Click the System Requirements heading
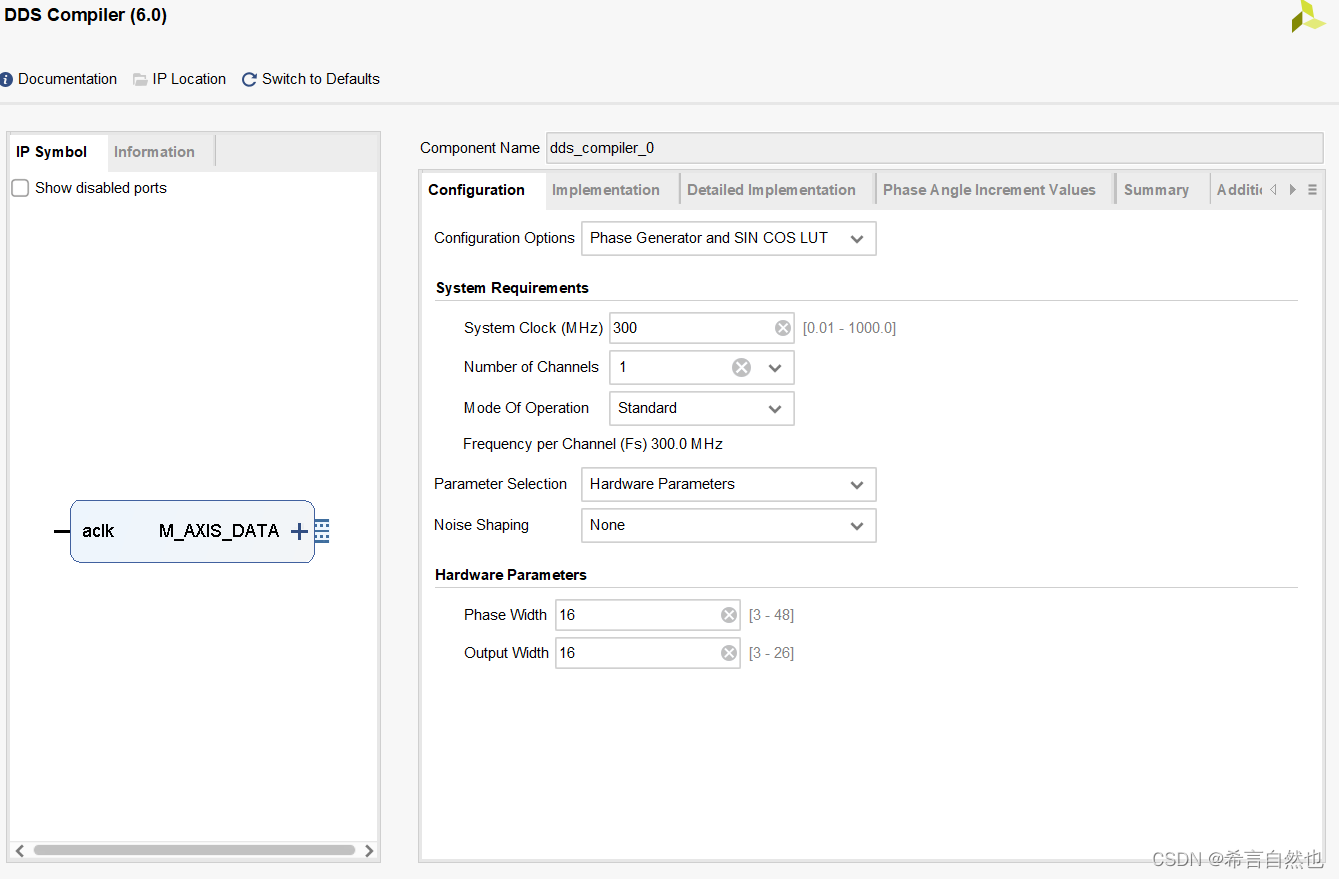This screenshot has height=879, width=1339. click(x=512, y=288)
